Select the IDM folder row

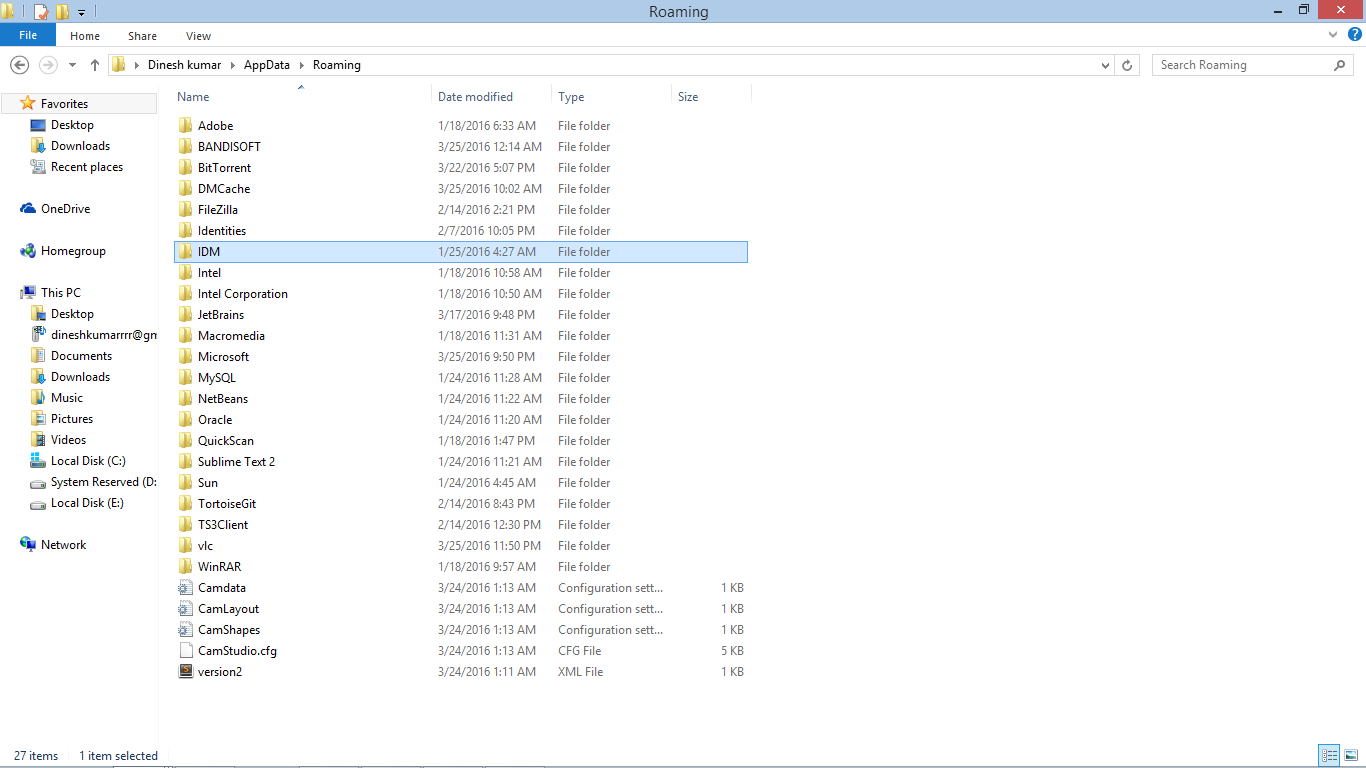[x=461, y=252]
